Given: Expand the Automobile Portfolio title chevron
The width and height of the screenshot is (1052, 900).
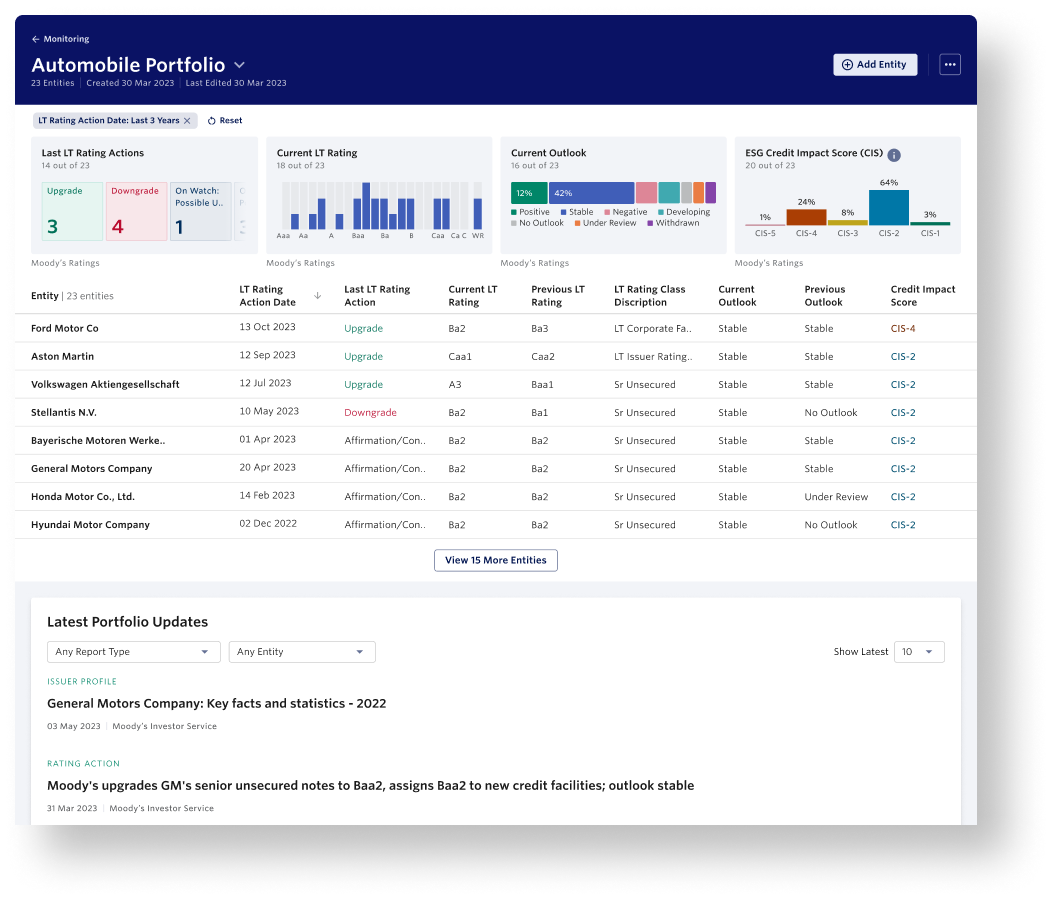Looking at the screenshot, I should pyautogui.click(x=240, y=65).
